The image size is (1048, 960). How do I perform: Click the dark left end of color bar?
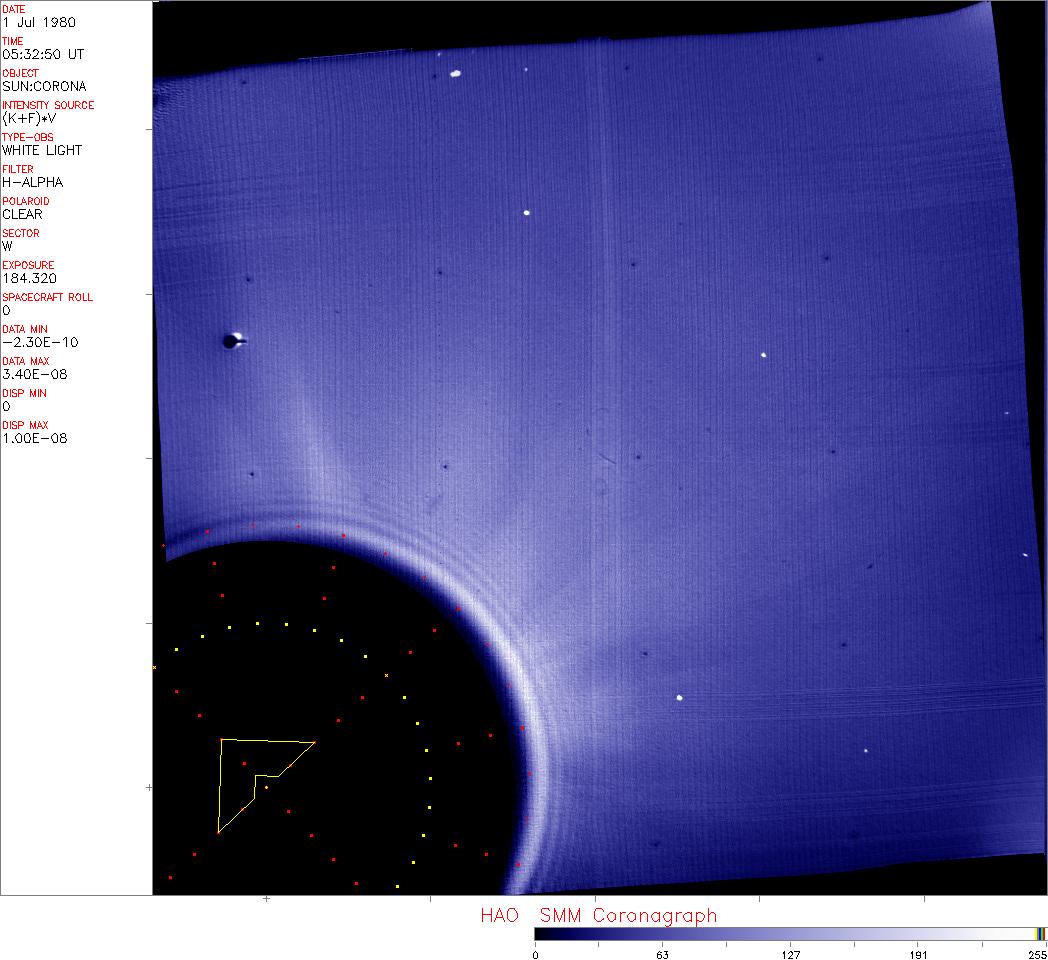540,934
